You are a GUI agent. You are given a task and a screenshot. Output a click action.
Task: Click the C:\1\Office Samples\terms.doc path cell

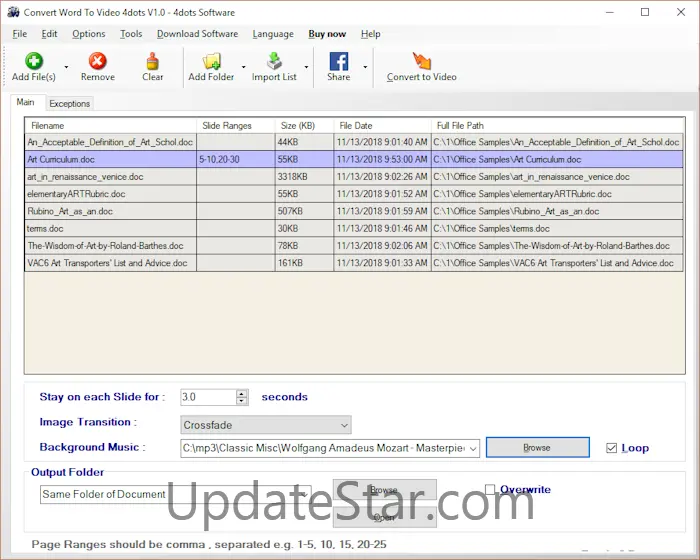pyautogui.click(x=558, y=229)
